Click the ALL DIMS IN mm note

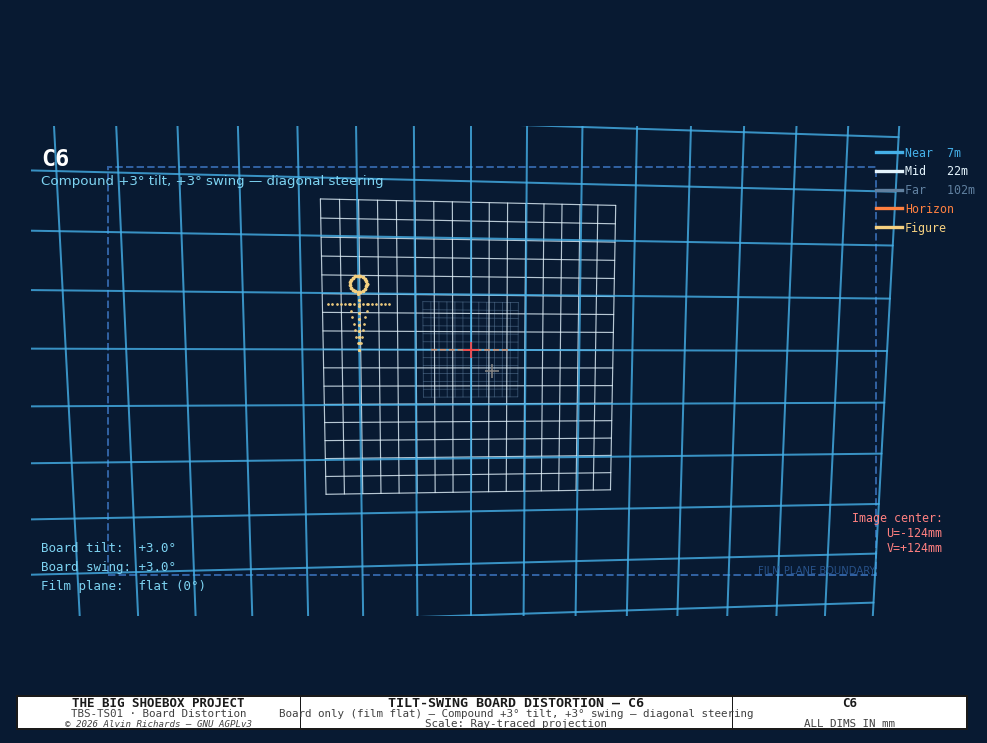click(849, 723)
